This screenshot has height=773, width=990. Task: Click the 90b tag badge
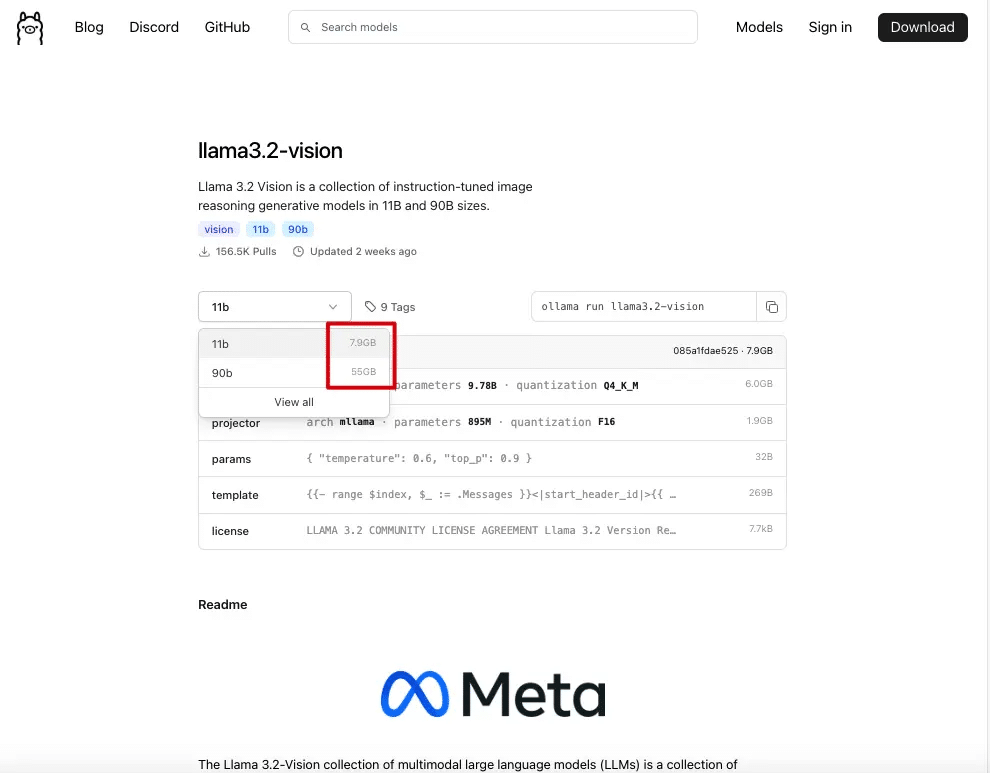point(297,229)
